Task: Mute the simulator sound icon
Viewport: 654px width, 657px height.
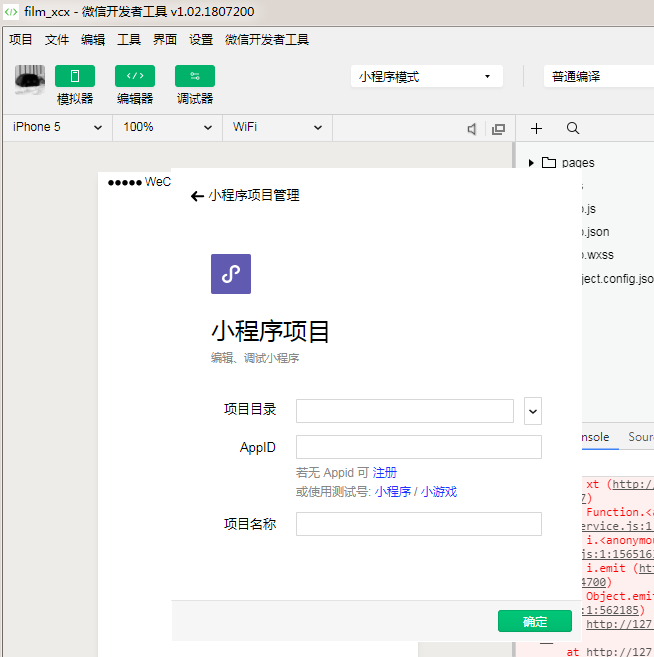Action: click(x=472, y=129)
